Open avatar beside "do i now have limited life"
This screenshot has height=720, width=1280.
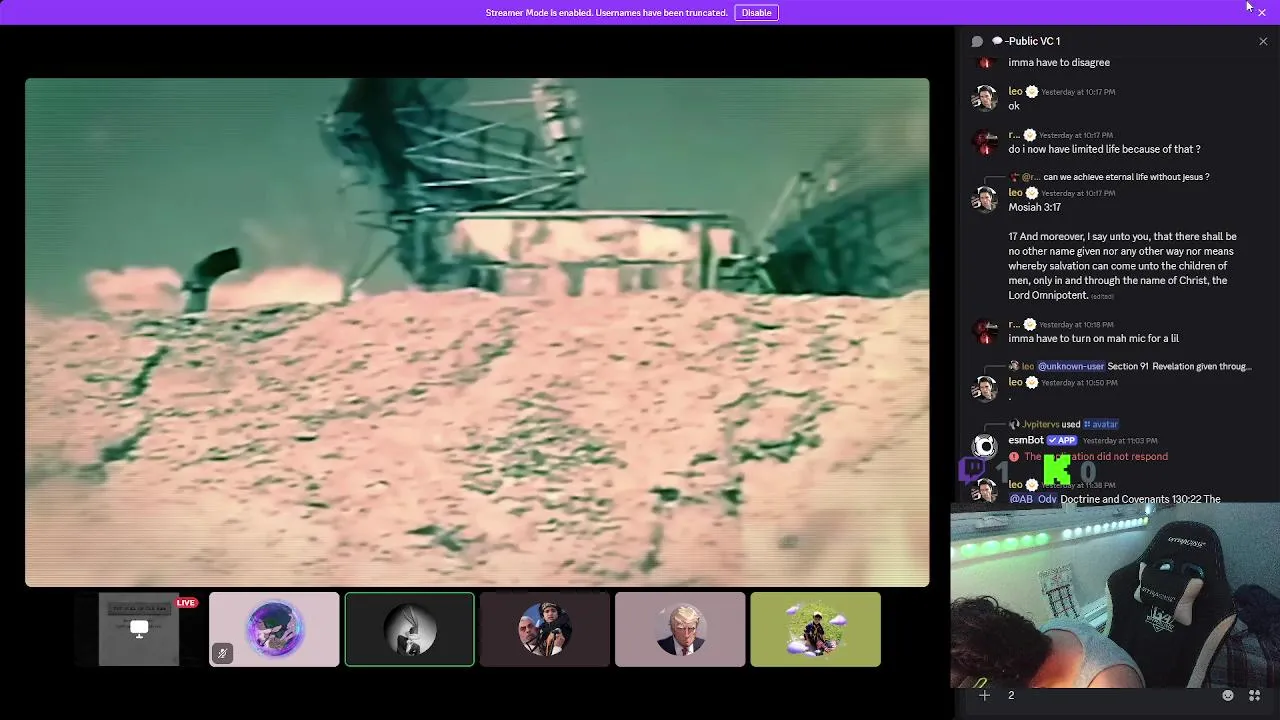tap(985, 141)
